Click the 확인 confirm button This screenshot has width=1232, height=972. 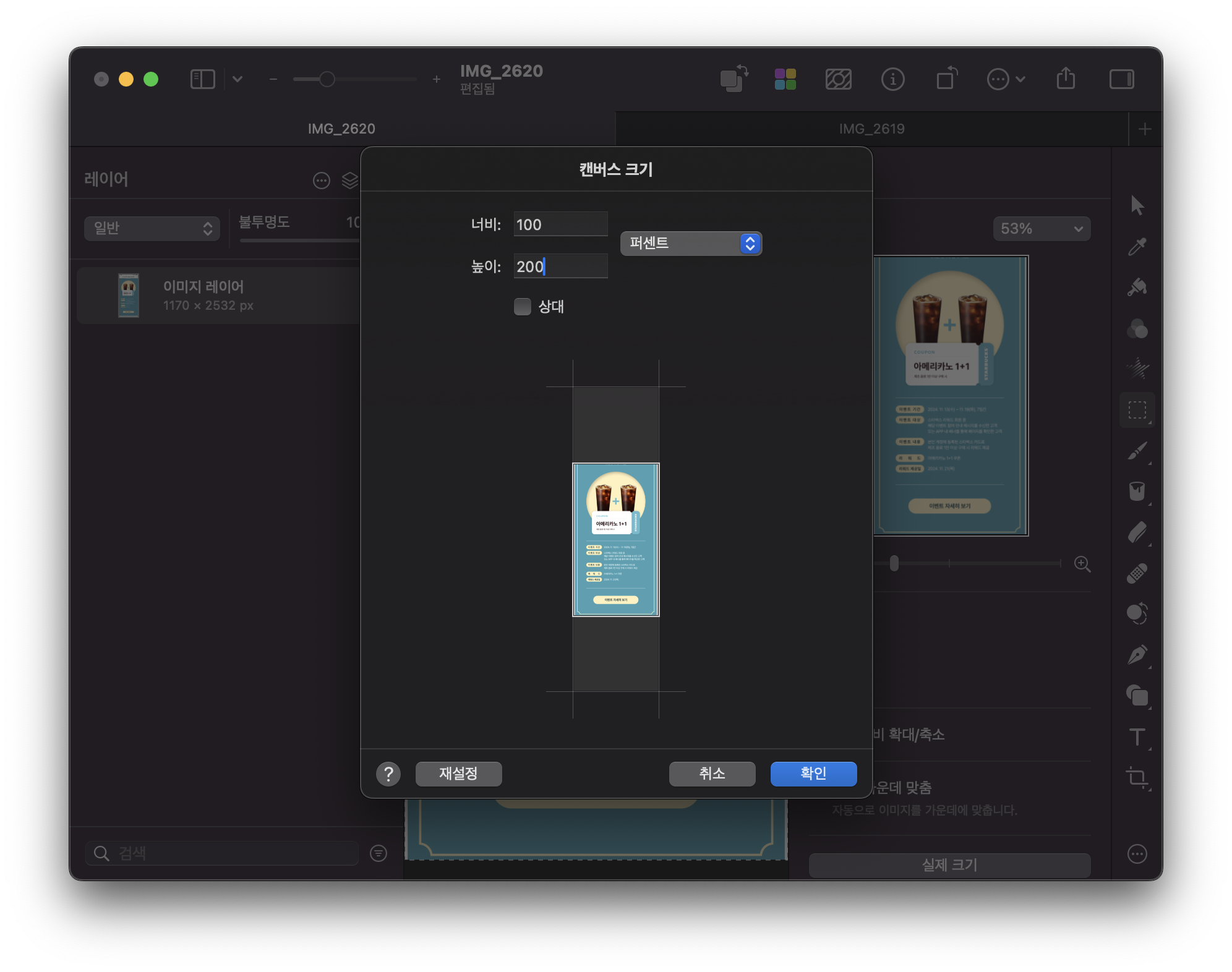tap(813, 774)
